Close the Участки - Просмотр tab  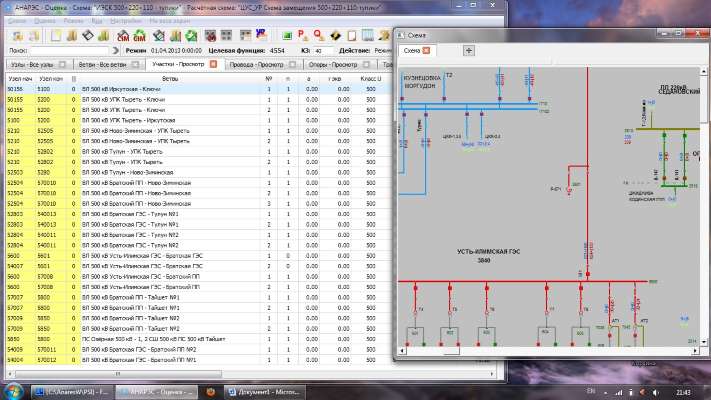point(213,64)
